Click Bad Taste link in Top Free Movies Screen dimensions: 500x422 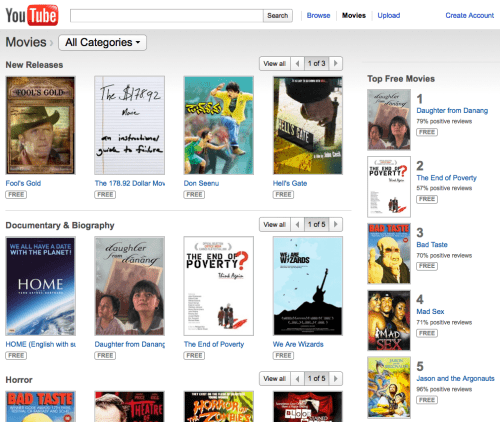click(432, 245)
